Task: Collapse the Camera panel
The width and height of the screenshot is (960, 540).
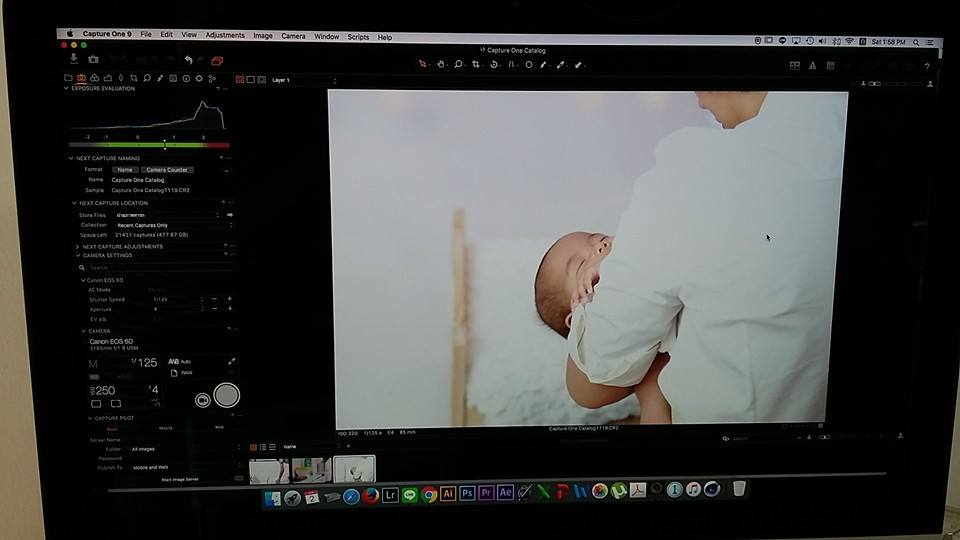Action: [x=84, y=331]
